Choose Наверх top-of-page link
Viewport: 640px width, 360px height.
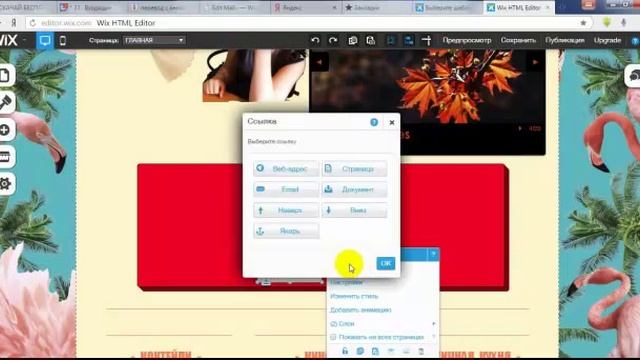(x=286, y=210)
